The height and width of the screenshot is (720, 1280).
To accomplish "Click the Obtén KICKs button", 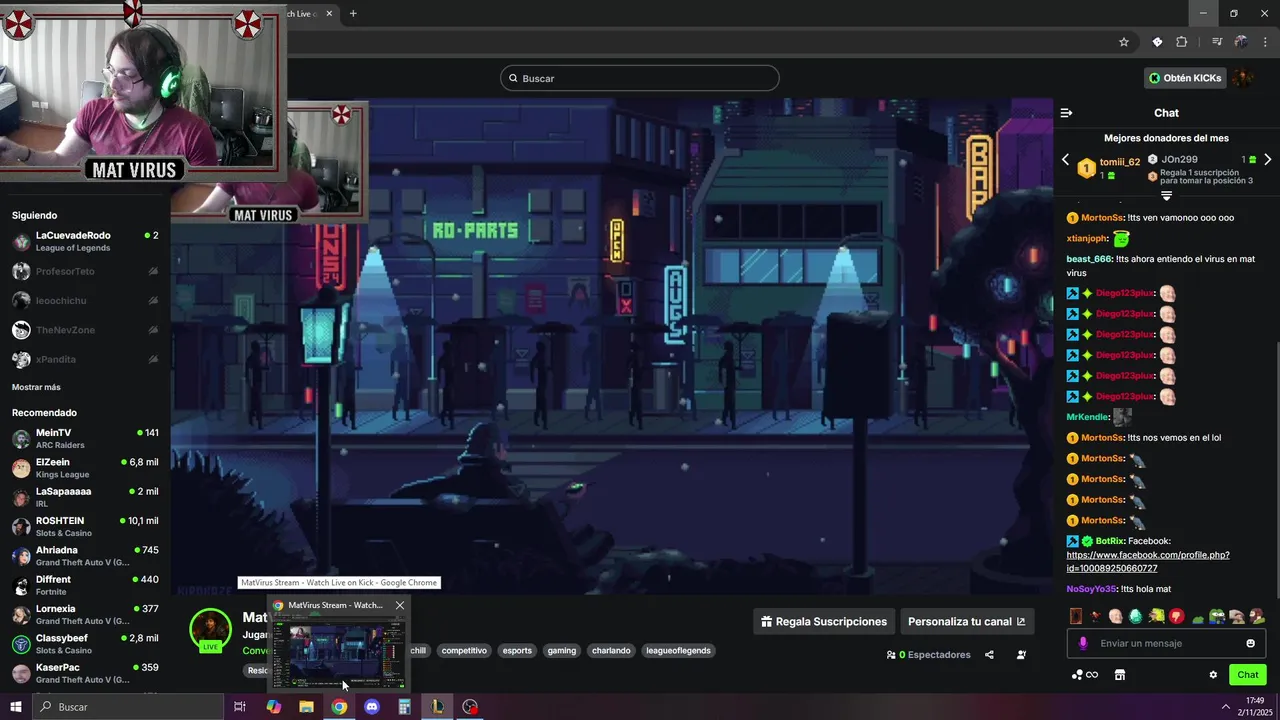I will pyautogui.click(x=1185, y=78).
